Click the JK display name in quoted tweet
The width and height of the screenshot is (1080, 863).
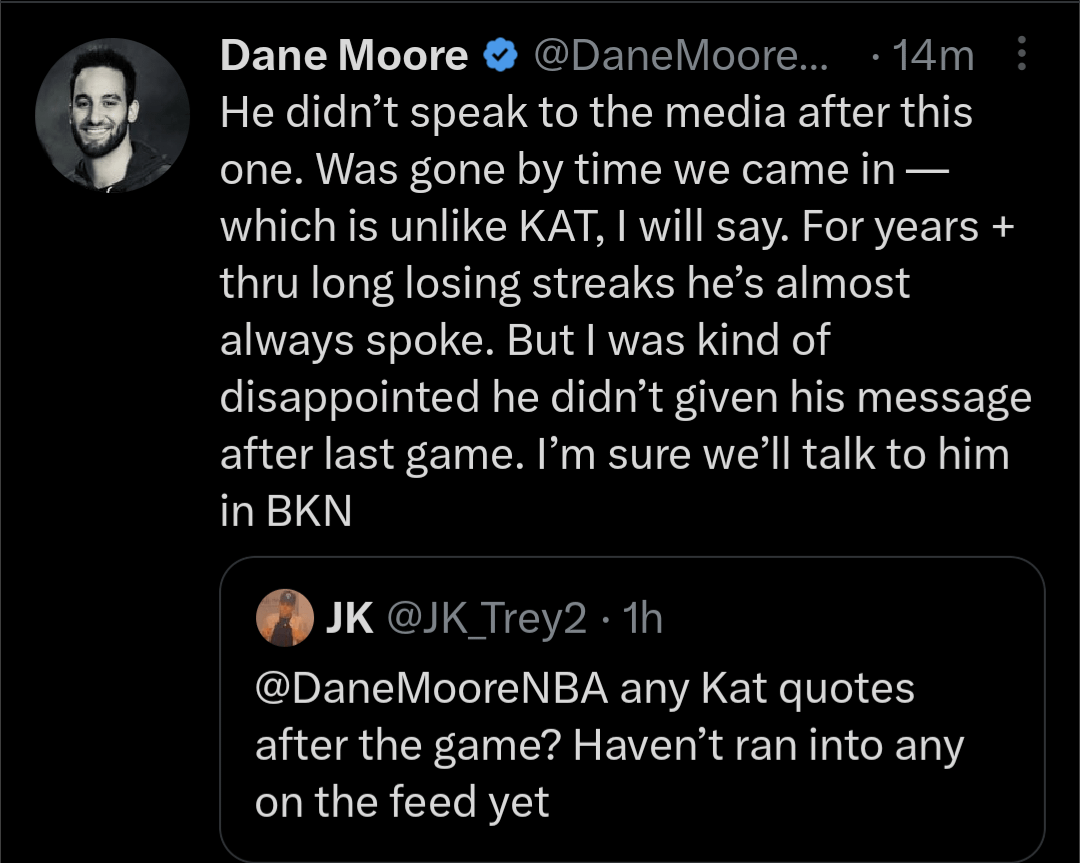pos(350,620)
